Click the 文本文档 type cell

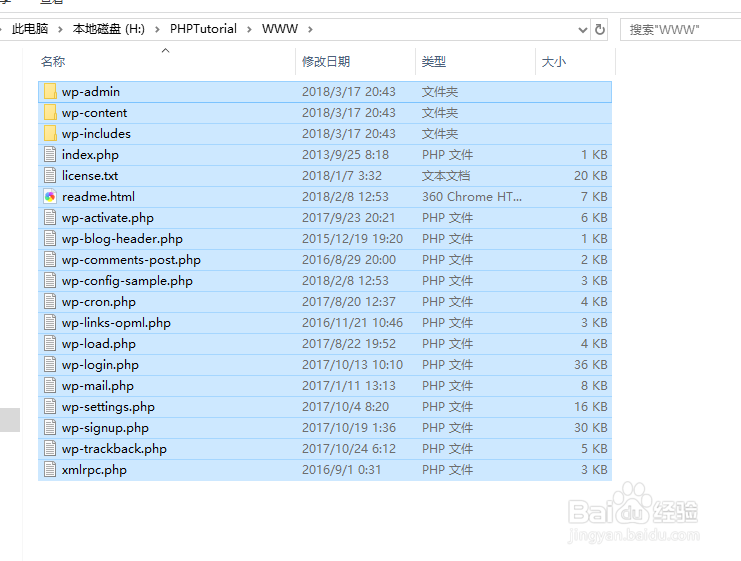coord(446,176)
